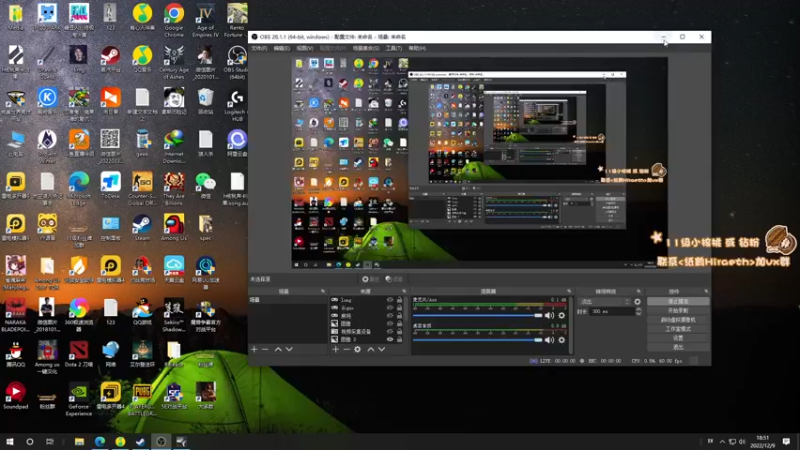Launch the Soundpad desktop shortcut
Viewport: 800px width, 450px height.
tap(15, 396)
